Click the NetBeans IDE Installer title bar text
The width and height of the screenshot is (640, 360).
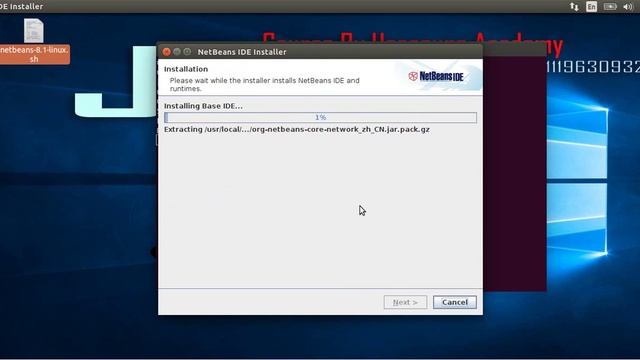(x=242, y=52)
